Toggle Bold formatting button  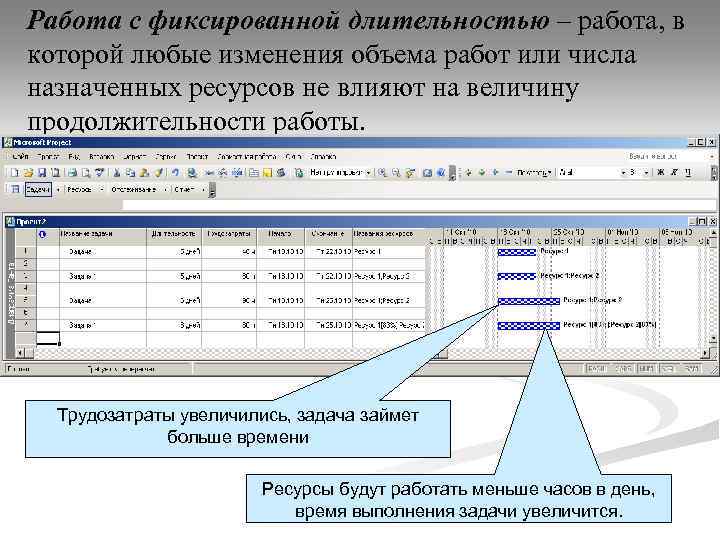[661, 173]
